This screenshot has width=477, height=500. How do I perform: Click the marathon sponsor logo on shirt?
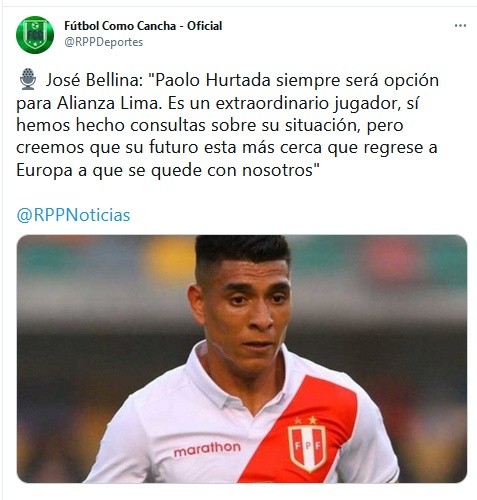[x=207, y=449]
